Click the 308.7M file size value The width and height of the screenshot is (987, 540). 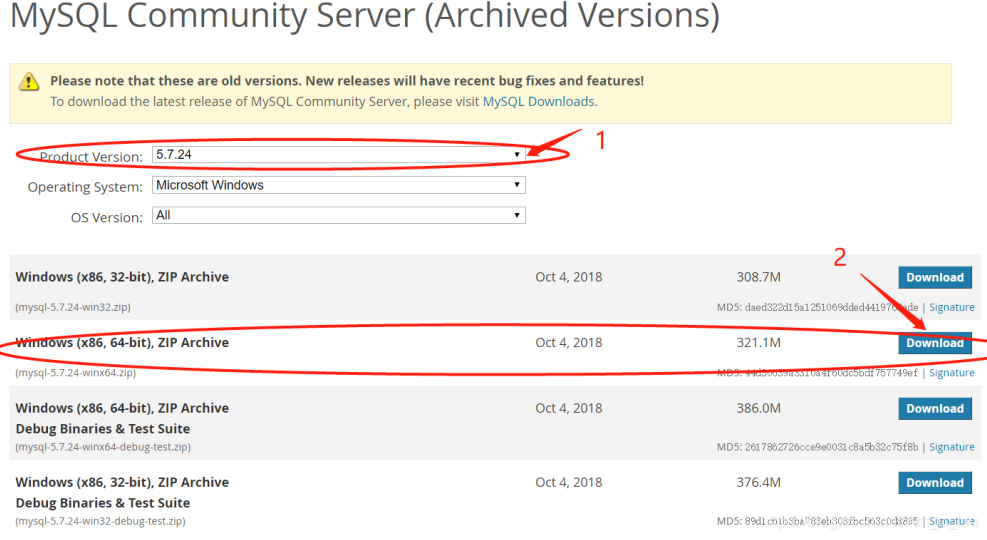pos(759,277)
